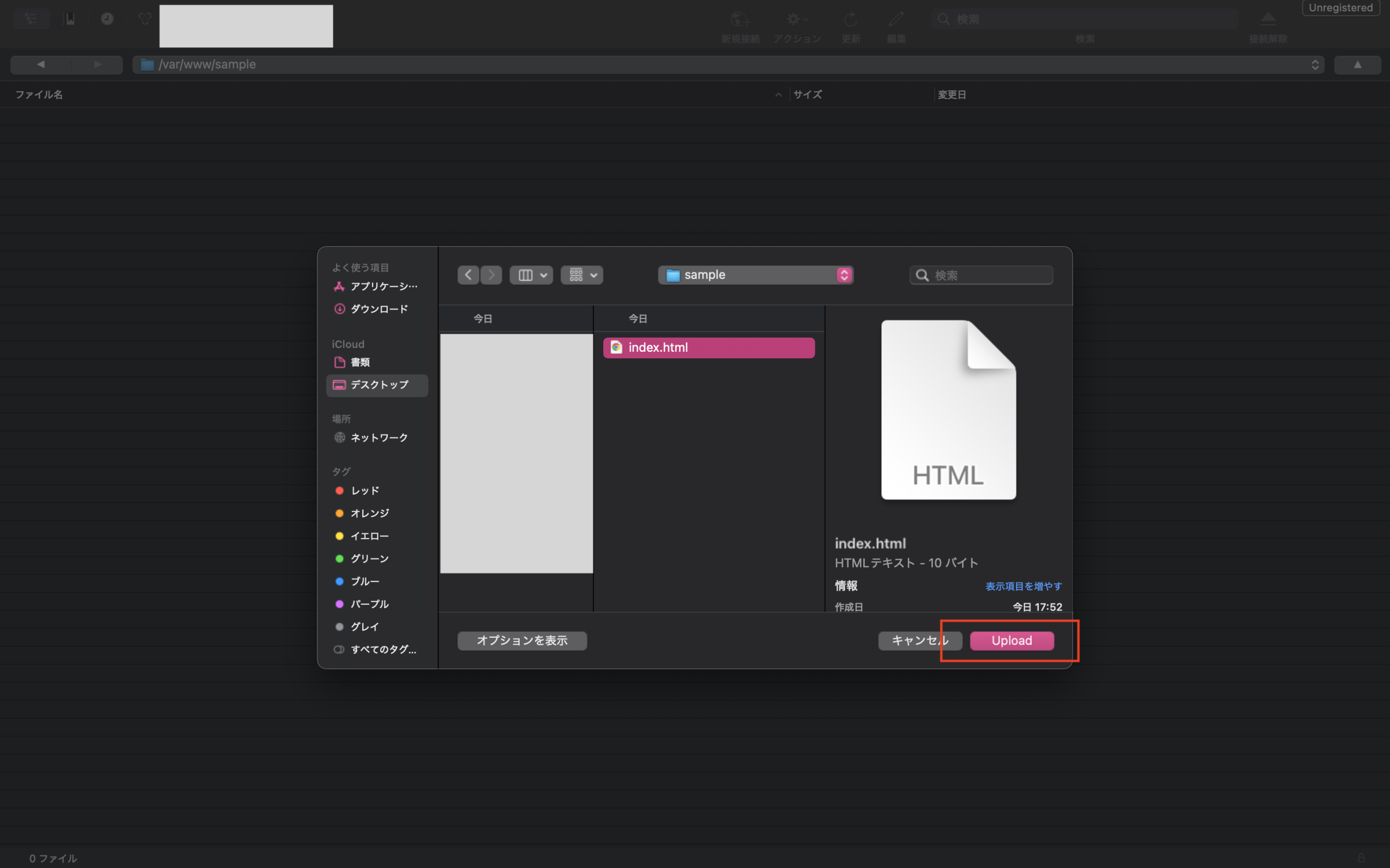Screen dimensions: 1390x868
Task: Select the イエロー tag
Action: pyautogui.click(x=377, y=536)
